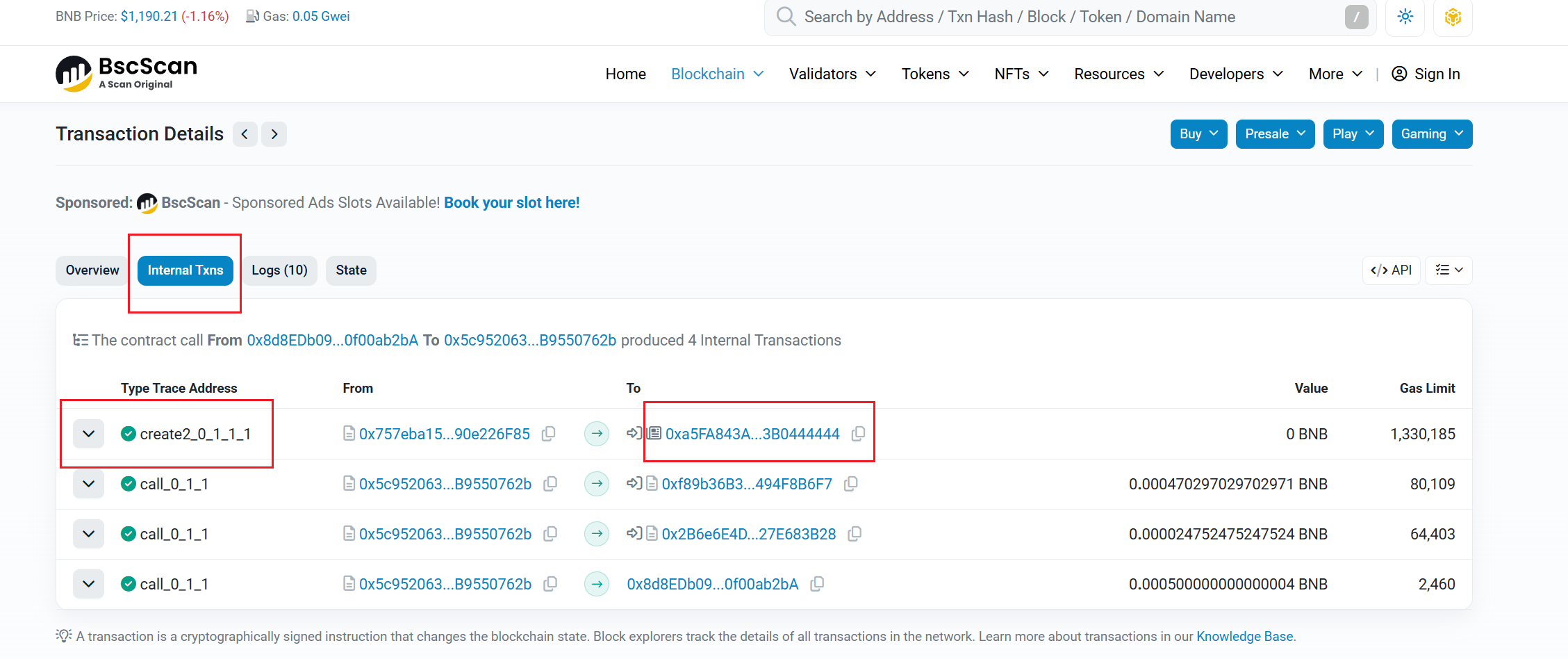The height and width of the screenshot is (659, 1568).
Task: Switch to the Overview tab
Action: click(x=92, y=270)
